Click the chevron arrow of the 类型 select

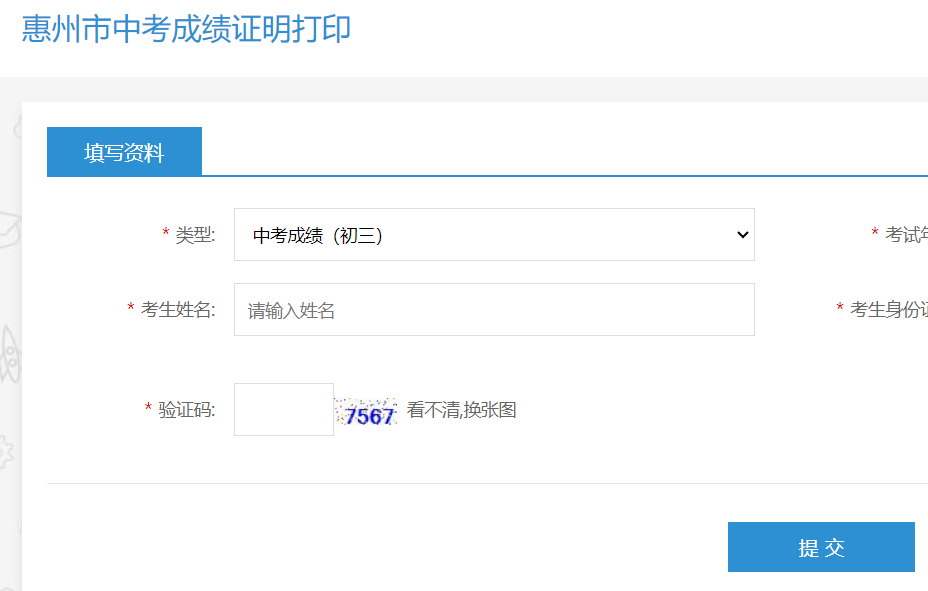point(742,235)
